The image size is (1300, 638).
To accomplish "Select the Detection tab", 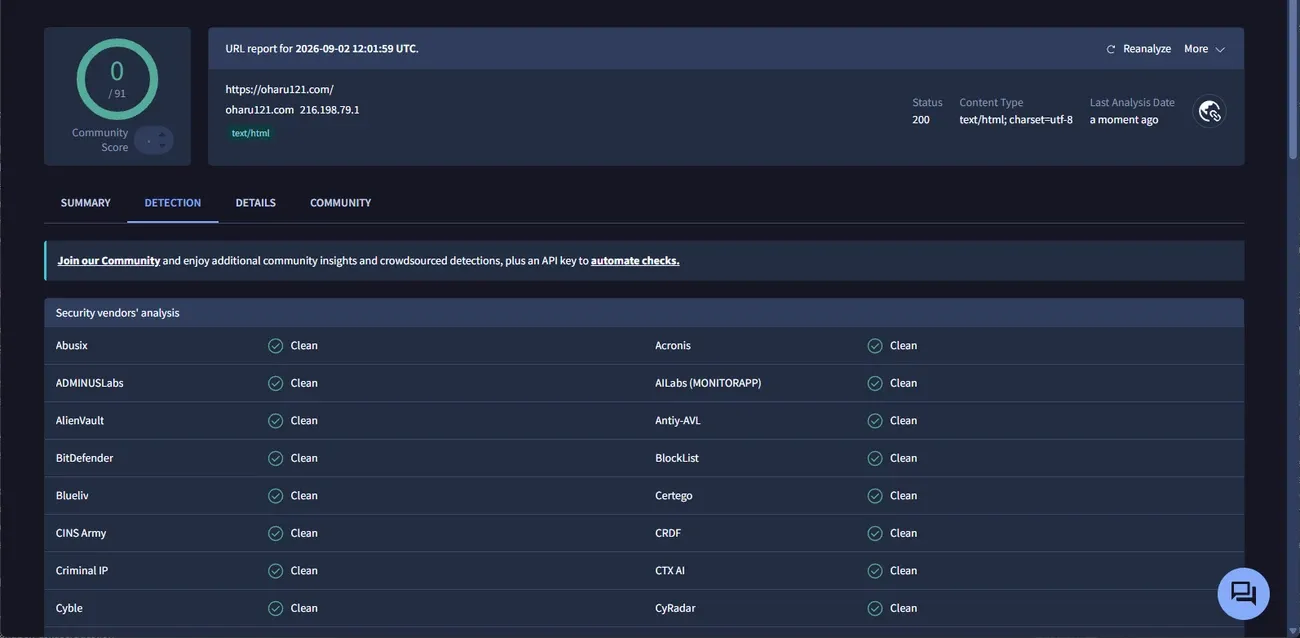I will (173, 203).
